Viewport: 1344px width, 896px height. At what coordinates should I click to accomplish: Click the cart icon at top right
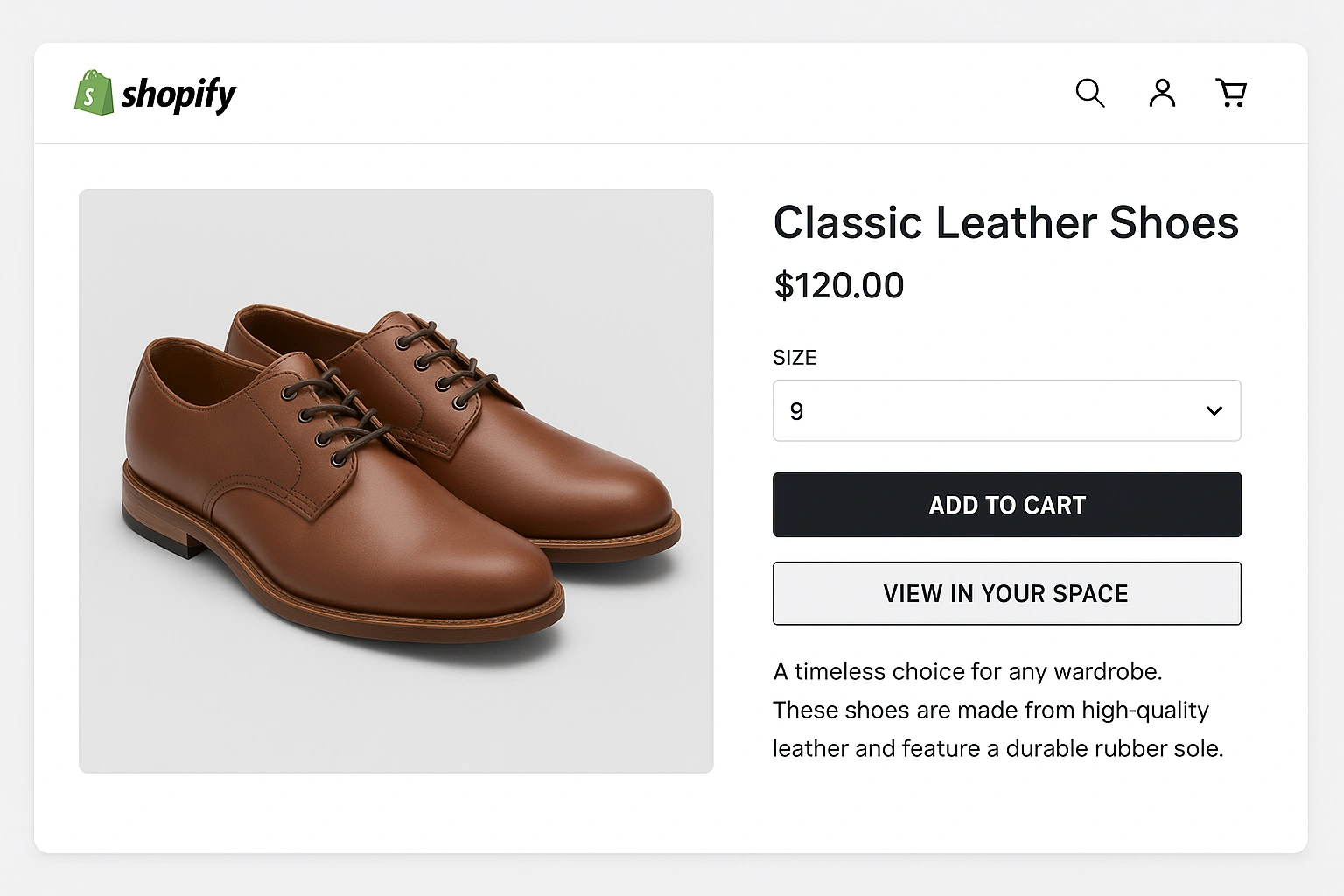(1231, 92)
